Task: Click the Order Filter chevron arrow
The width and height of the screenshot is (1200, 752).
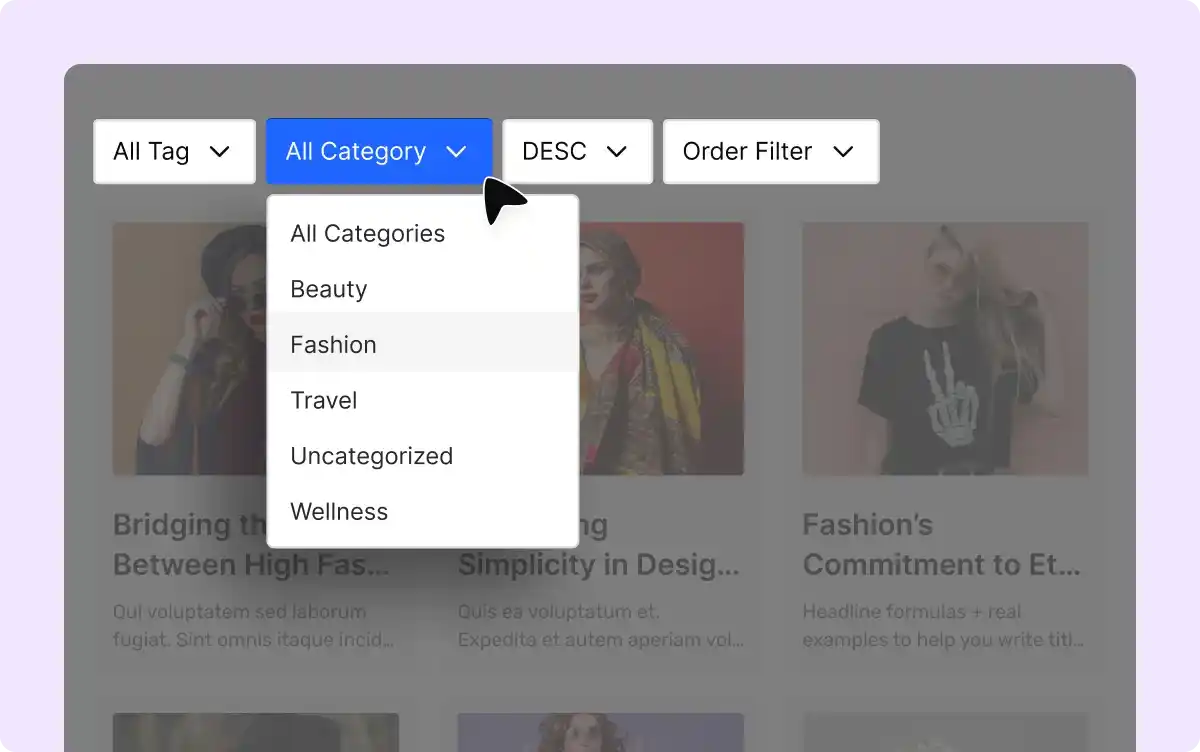Action: [x=843, y=152]
